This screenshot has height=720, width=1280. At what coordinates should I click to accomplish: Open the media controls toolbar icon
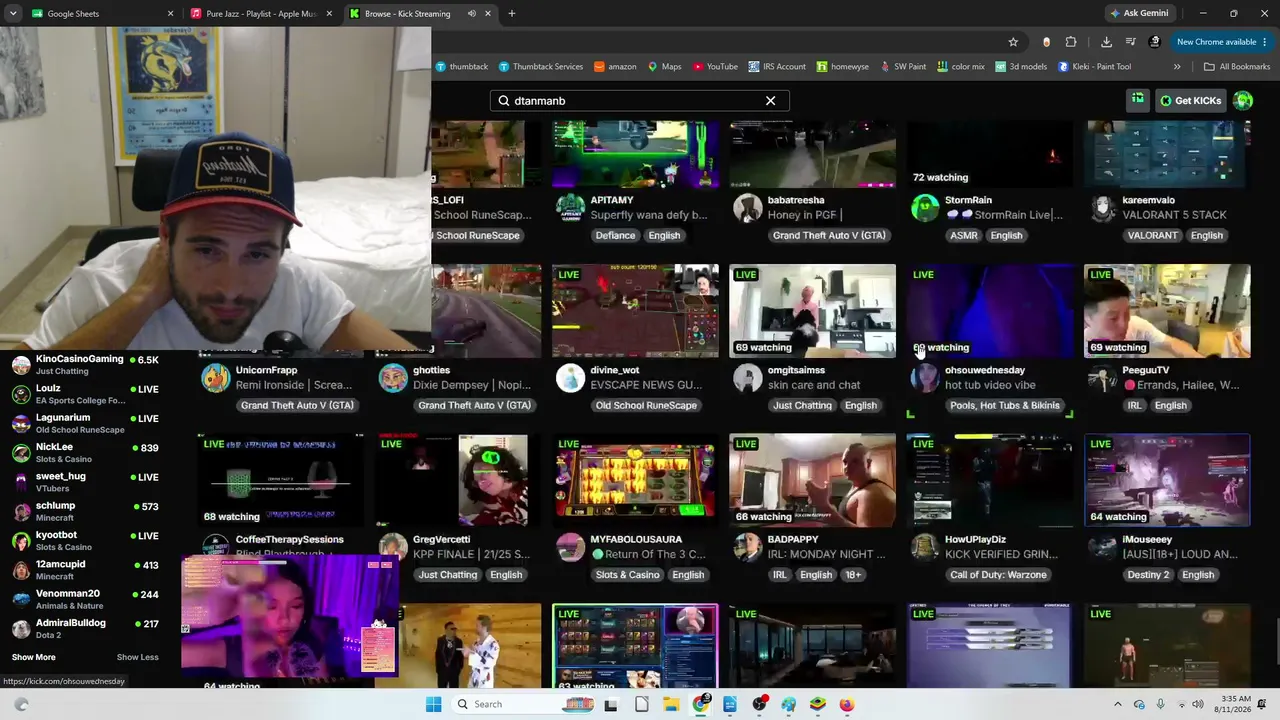[1130, 42]
